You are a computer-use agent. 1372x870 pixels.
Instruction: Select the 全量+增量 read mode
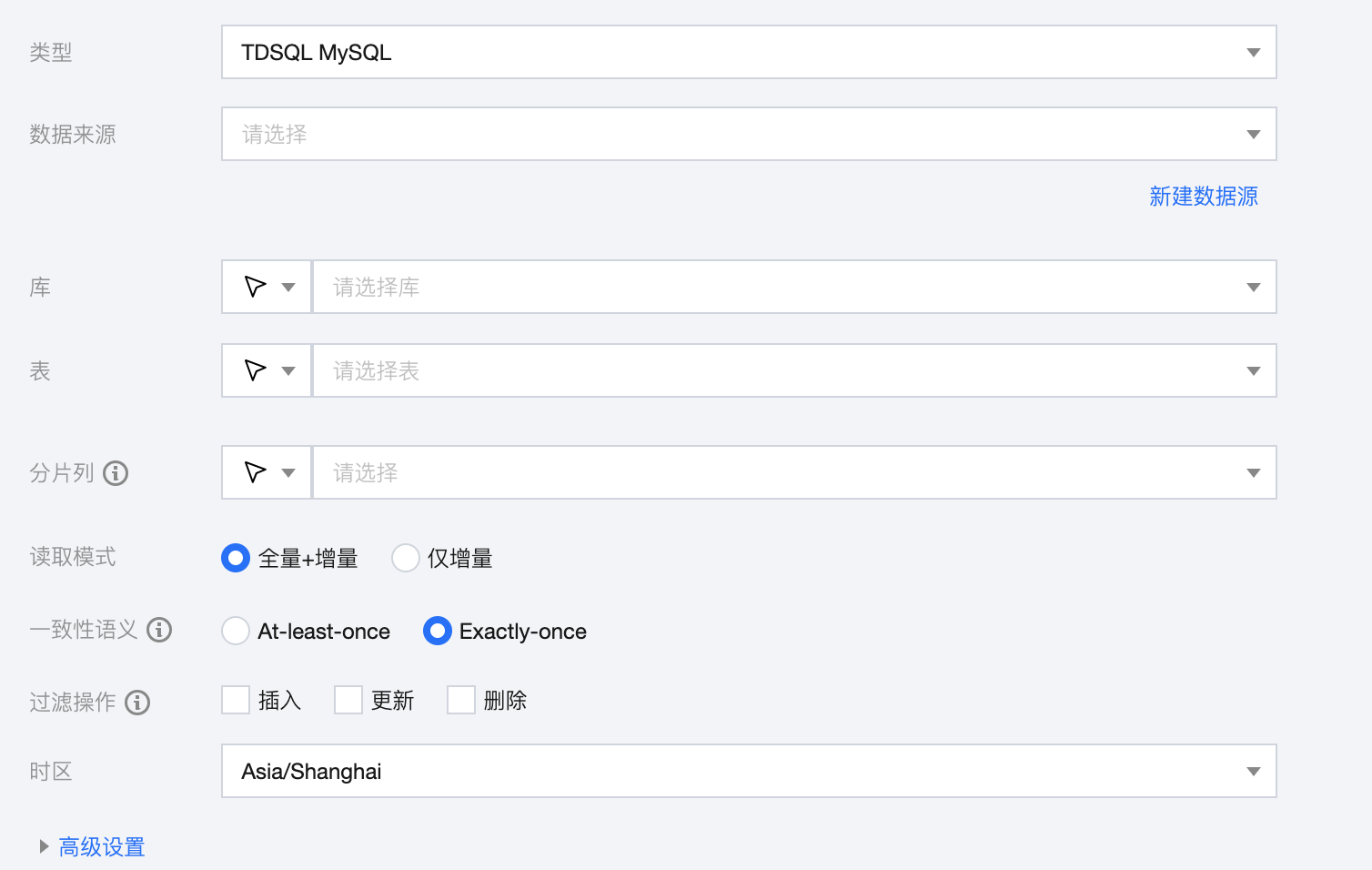(x=236, y=558)
